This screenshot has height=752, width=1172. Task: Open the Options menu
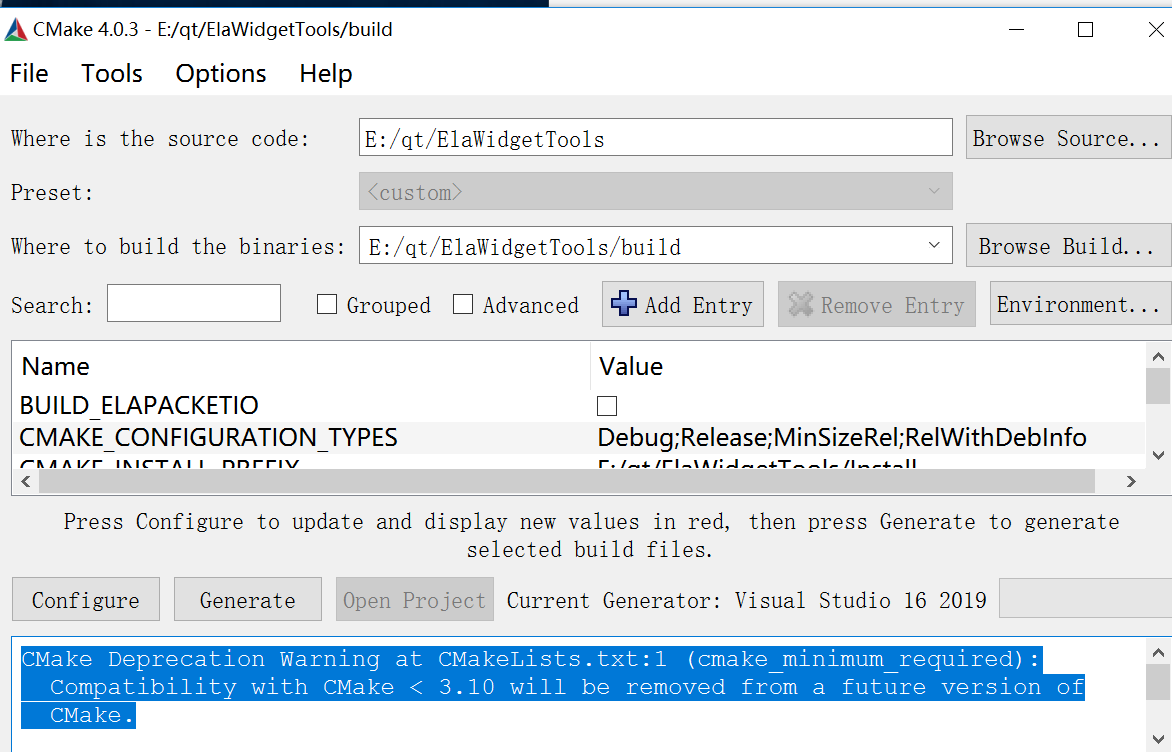tap(220, 73)
